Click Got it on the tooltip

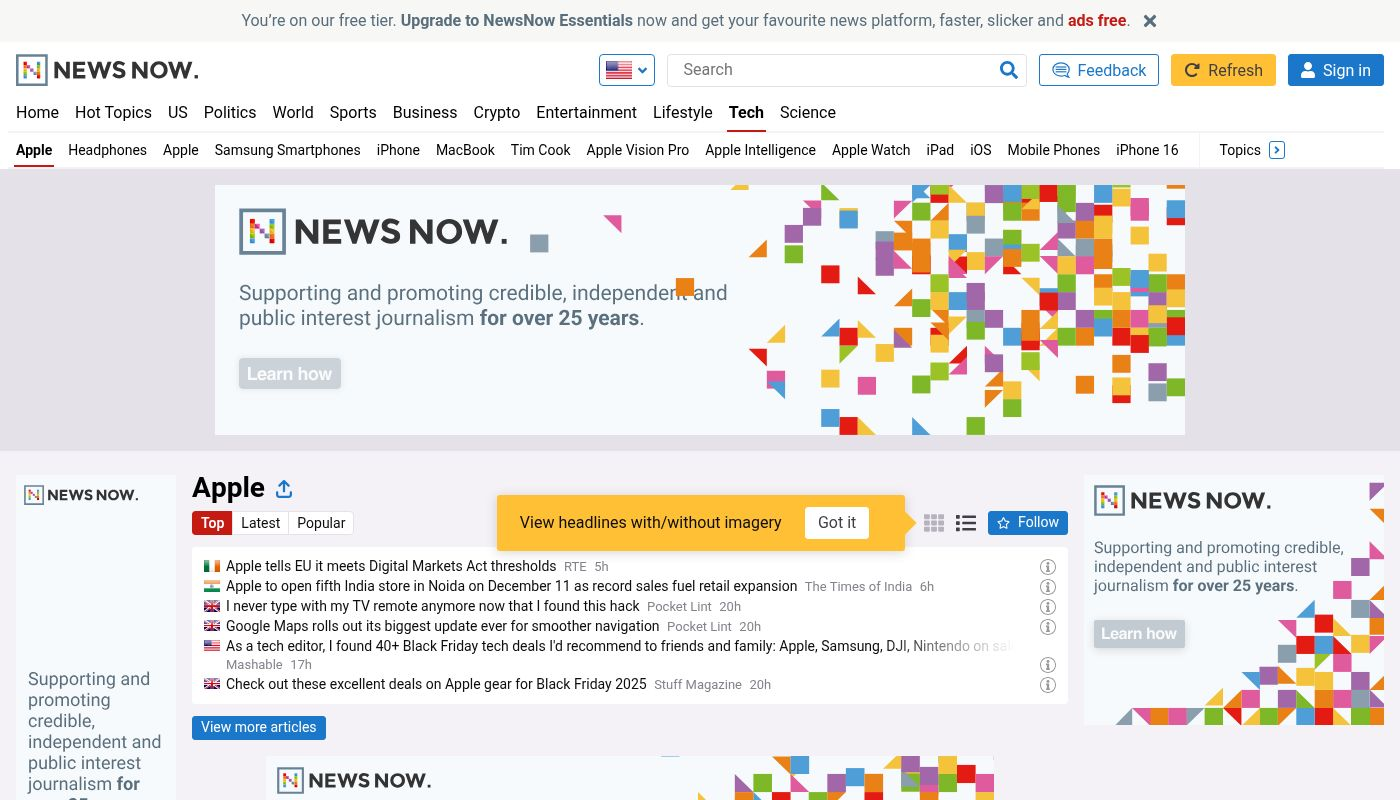836,523
